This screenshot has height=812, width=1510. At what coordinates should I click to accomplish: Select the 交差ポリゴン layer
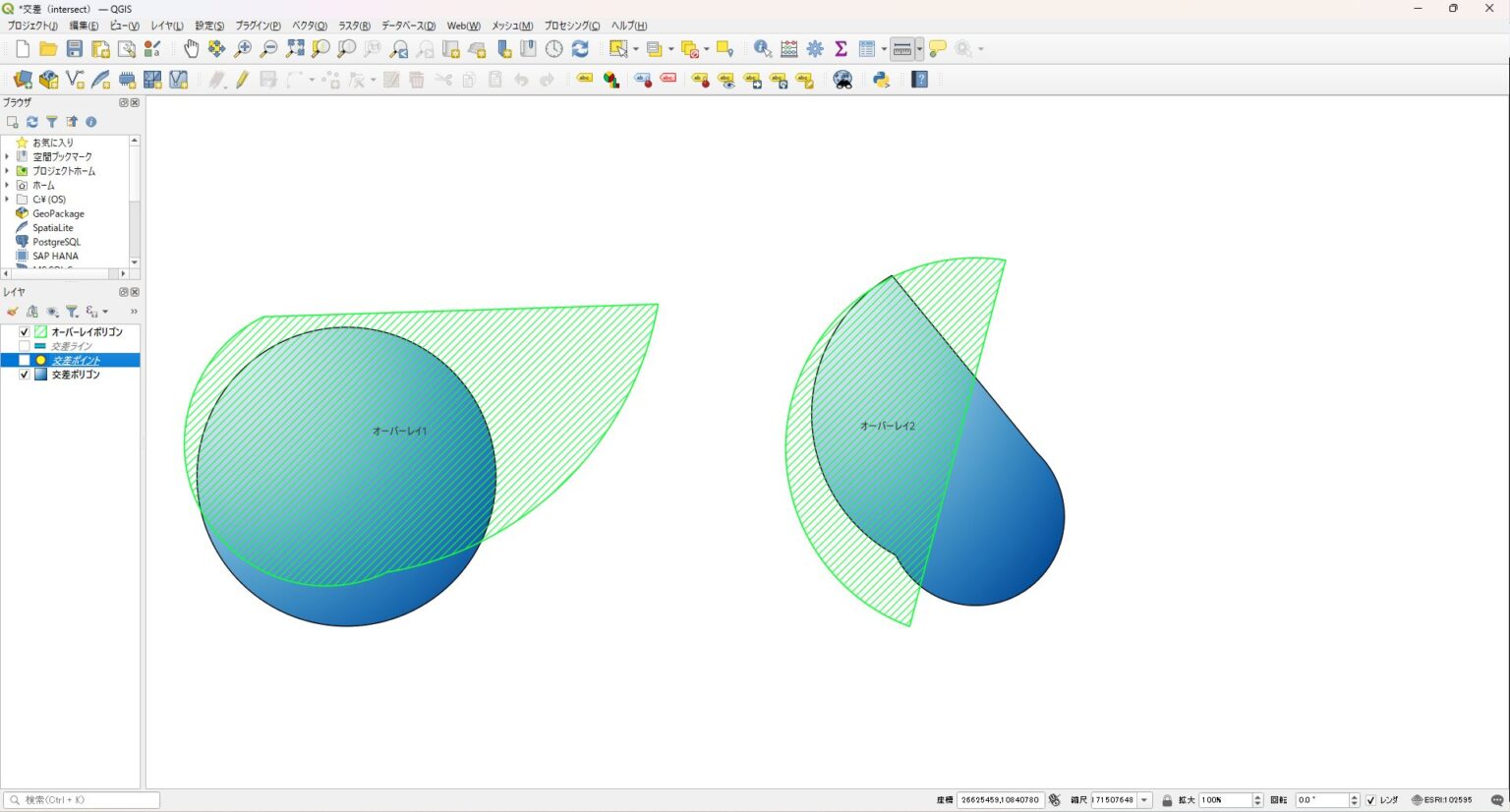pos(76,375)
